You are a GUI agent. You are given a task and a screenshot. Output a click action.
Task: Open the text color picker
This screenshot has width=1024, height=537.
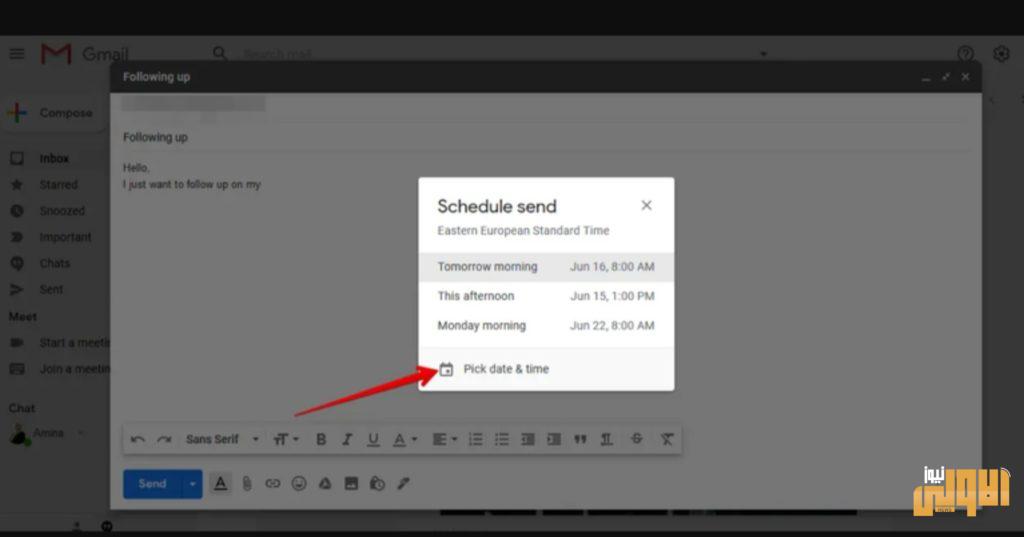pyautogui.click(x=404, y=440)
